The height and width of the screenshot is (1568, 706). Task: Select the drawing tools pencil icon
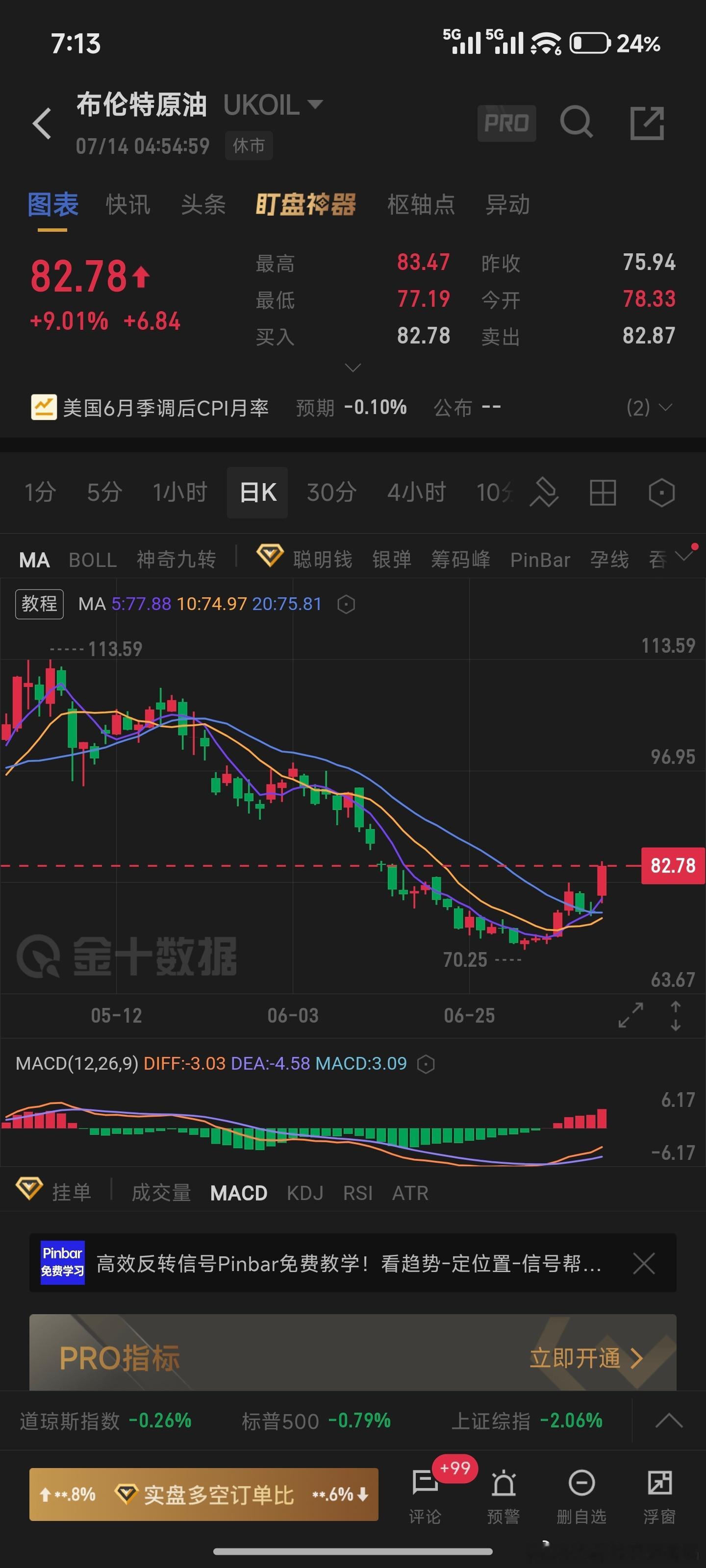(544, 492)
